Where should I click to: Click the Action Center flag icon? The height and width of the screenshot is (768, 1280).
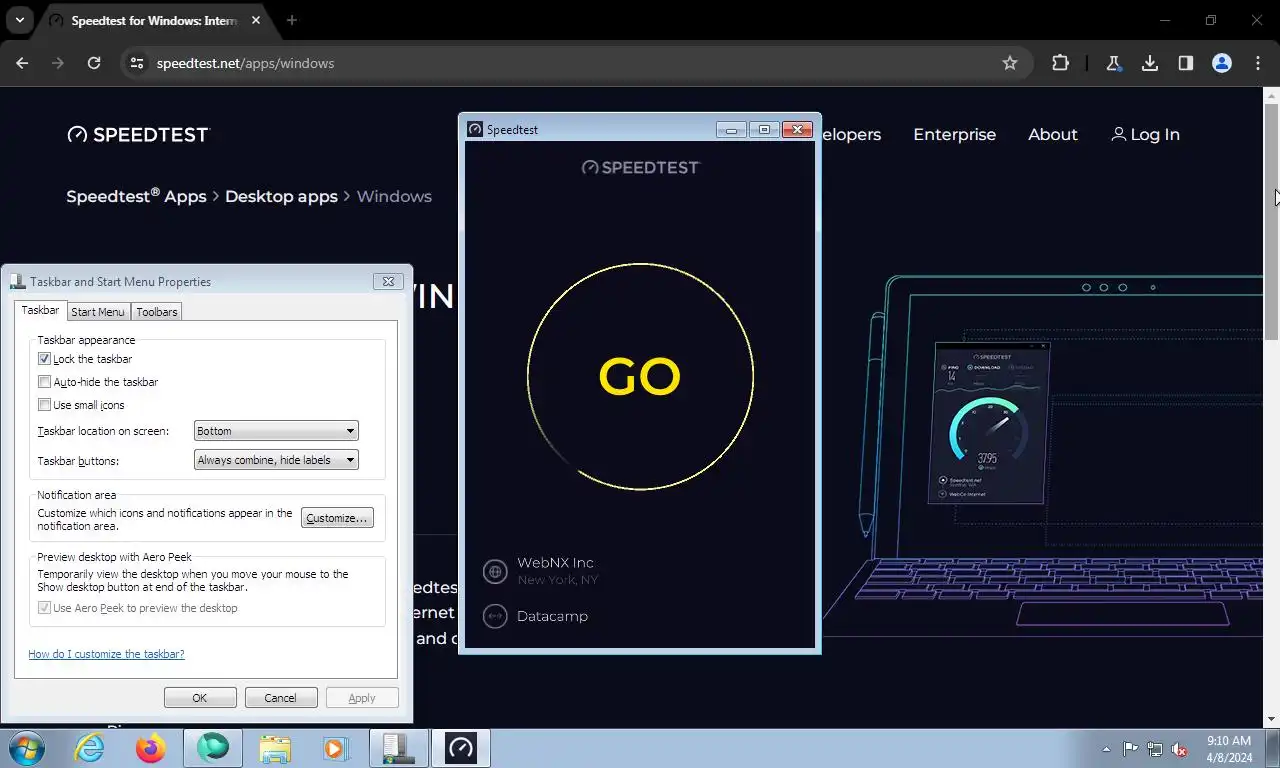1130,749
